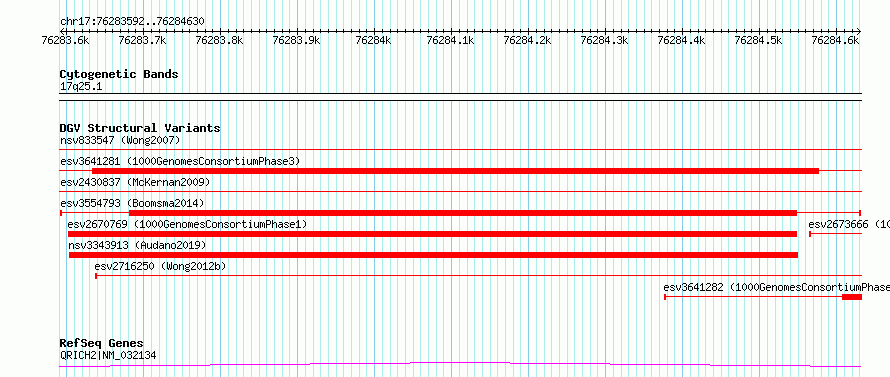
Task: Click the ruler's left arrow end
Action: point(62,31)
